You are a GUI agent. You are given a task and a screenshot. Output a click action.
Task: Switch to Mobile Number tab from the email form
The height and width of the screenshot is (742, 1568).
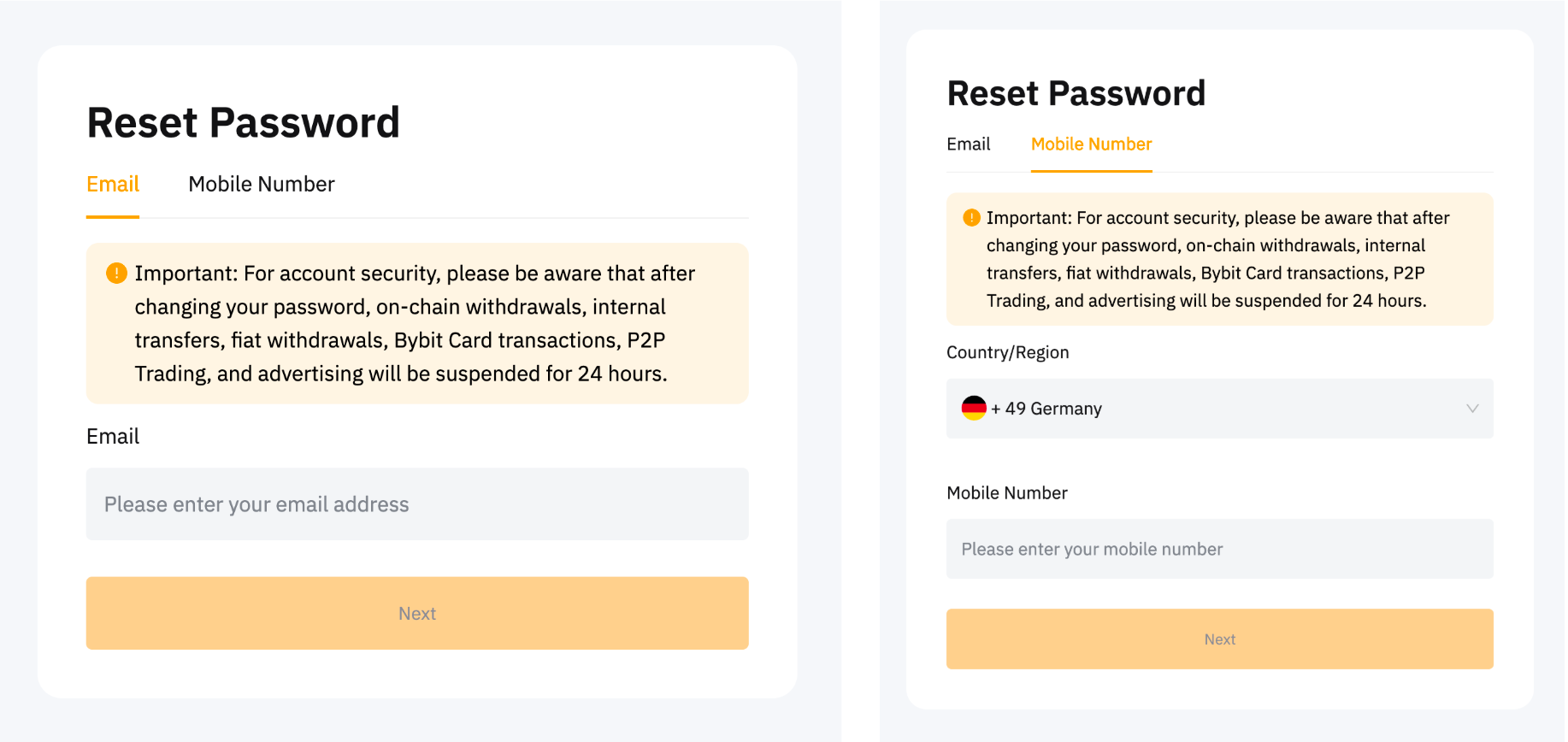(x=261, y=185)
